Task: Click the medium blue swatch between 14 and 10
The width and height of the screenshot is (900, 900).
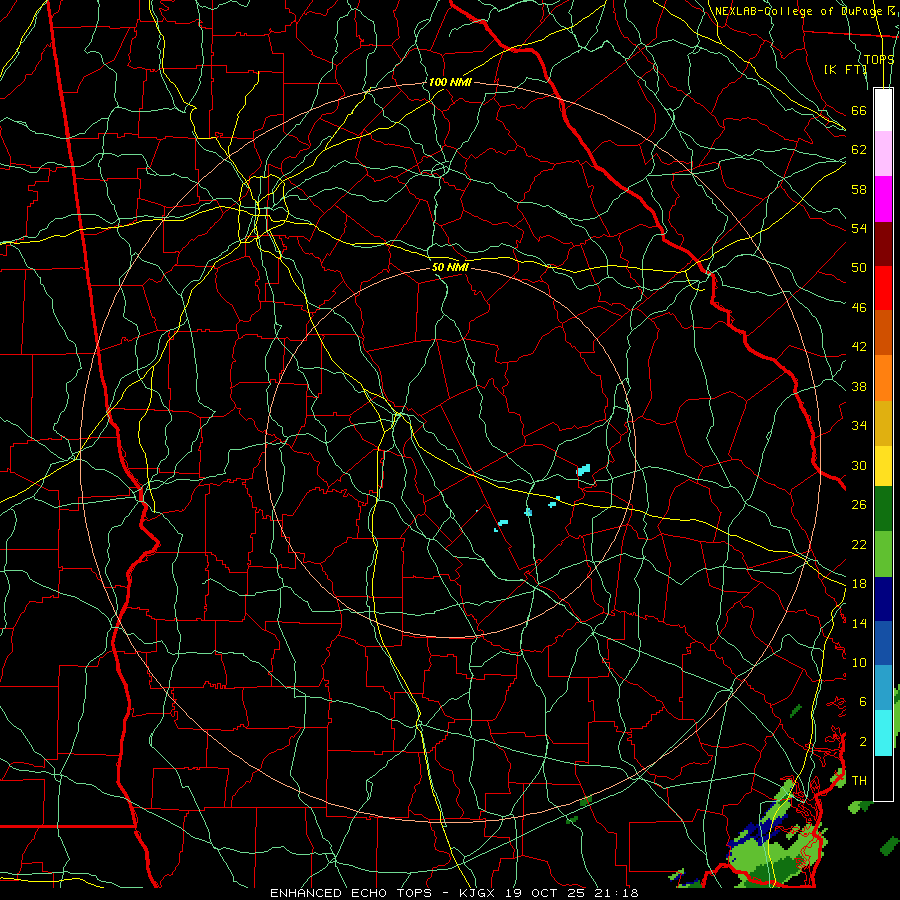Action: tap(883, 643)
